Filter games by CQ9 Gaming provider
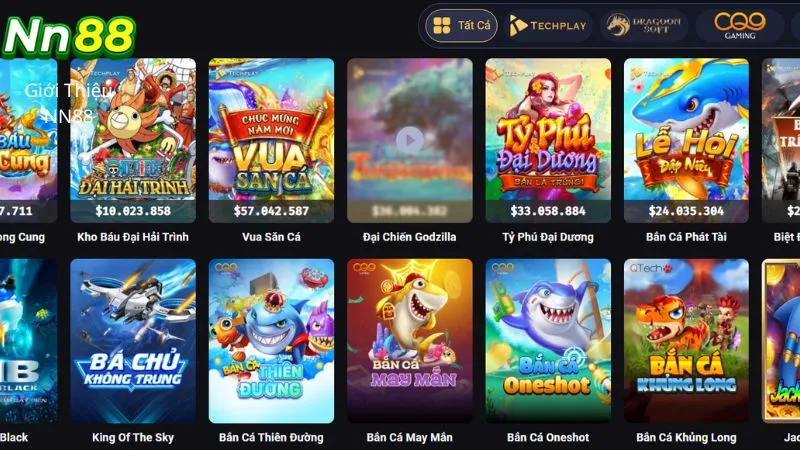The image size is (800, 450). coord(740,26)
